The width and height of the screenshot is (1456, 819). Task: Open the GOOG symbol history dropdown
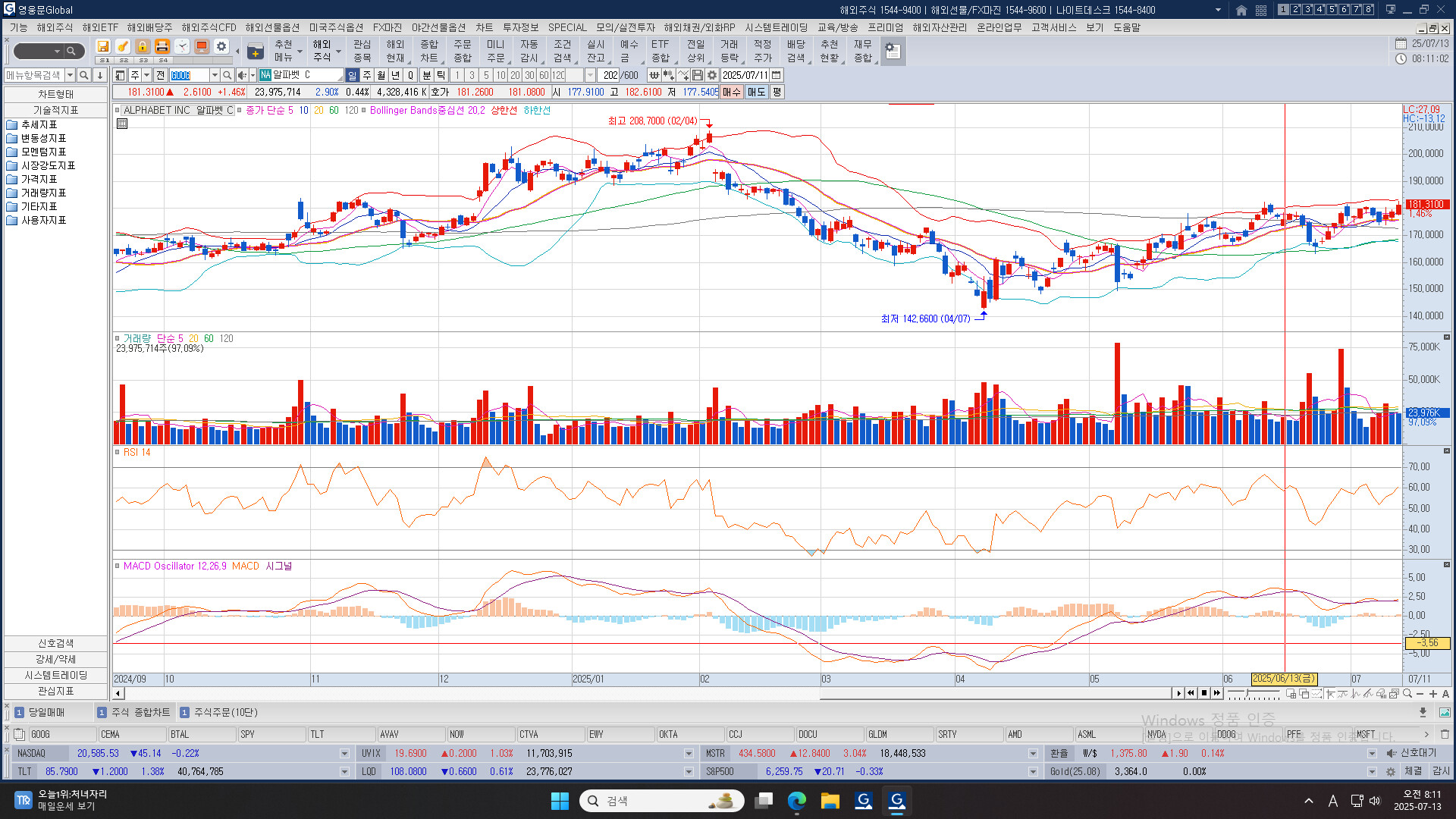215,75
